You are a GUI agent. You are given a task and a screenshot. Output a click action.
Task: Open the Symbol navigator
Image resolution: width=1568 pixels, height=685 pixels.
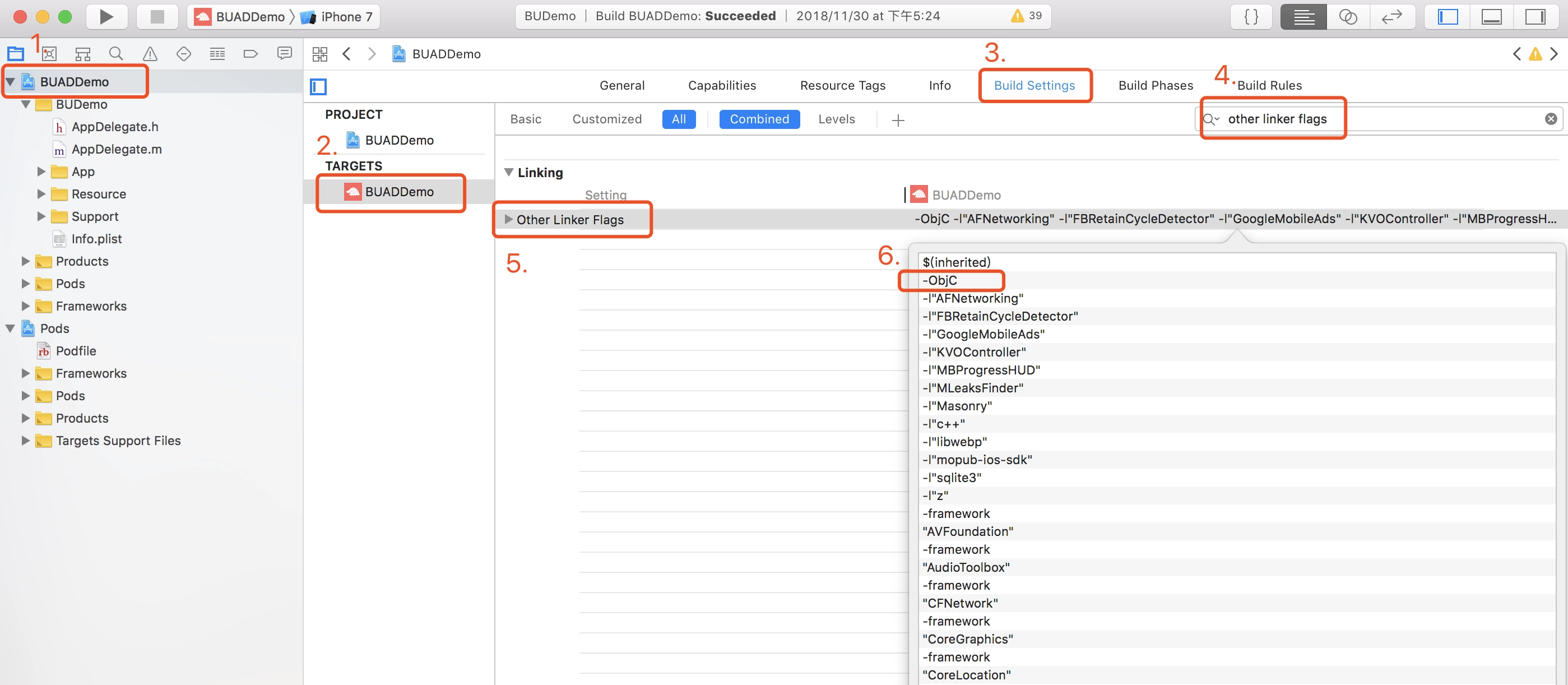tap(83, 54)
